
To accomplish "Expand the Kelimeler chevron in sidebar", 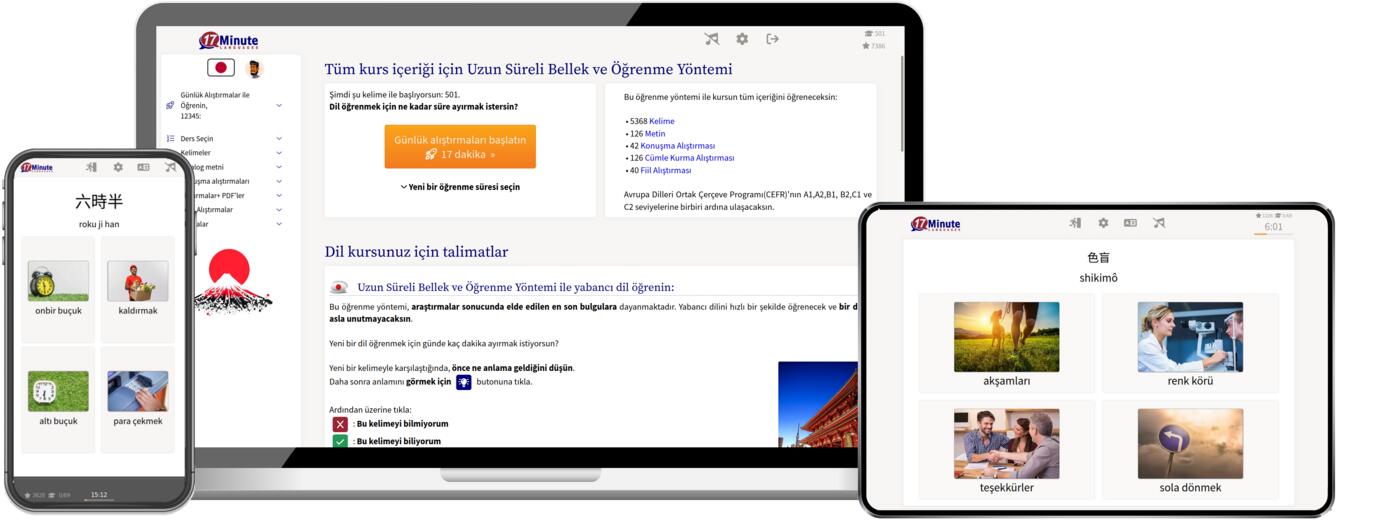I will (x=279, y=153).
